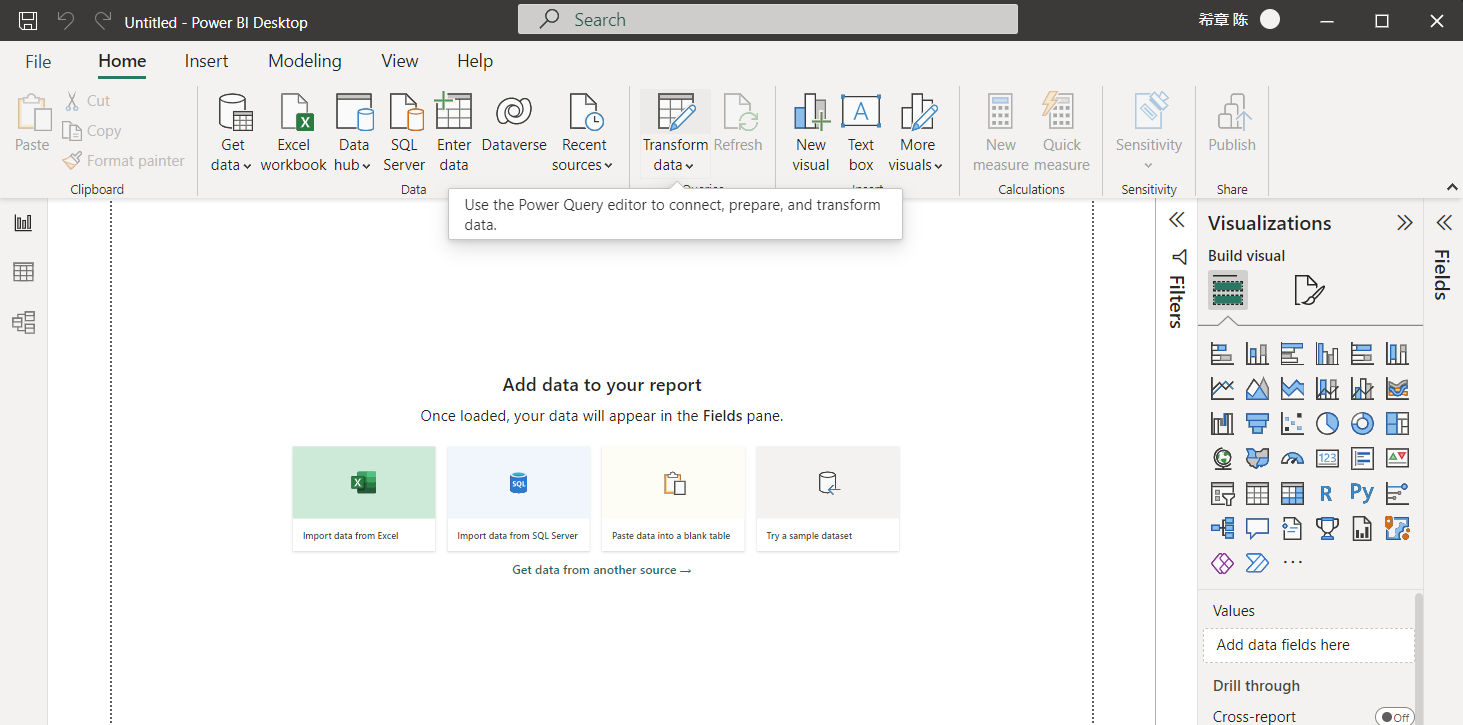Choose the Try a sample dataset card

tap(828, 498)
